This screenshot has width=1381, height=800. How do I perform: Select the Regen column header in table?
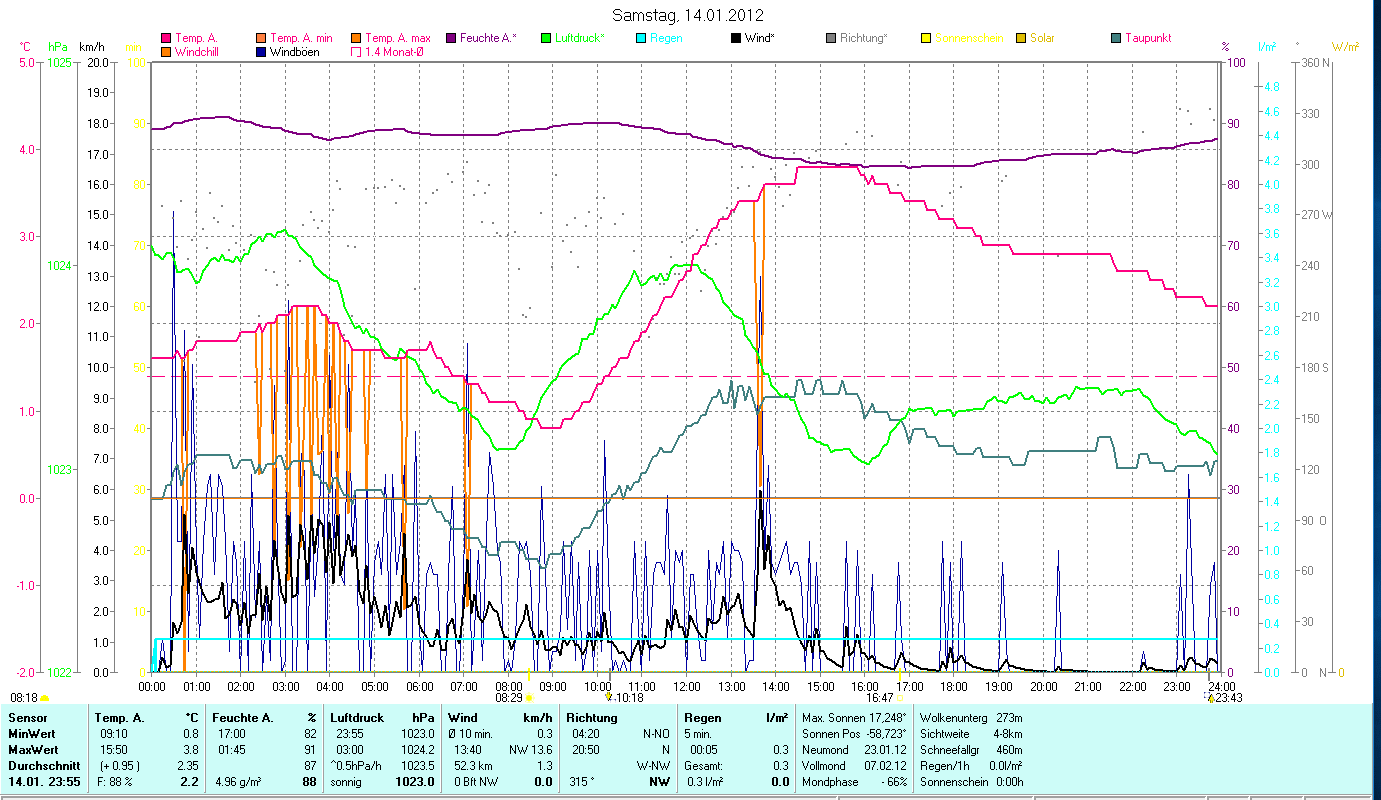(701, 717)
